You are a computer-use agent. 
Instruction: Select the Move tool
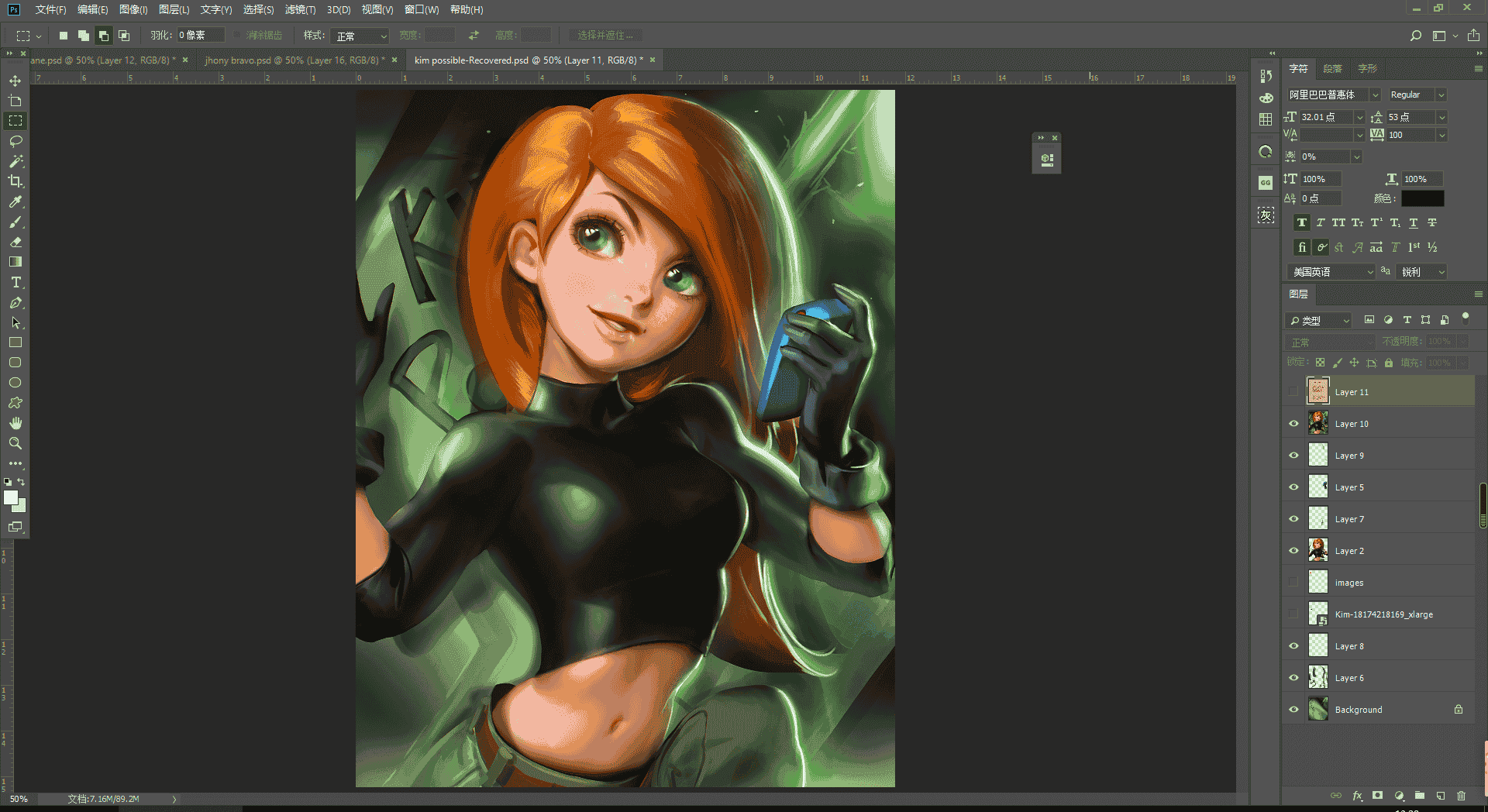pyautogui.click(x=15, y=81)
